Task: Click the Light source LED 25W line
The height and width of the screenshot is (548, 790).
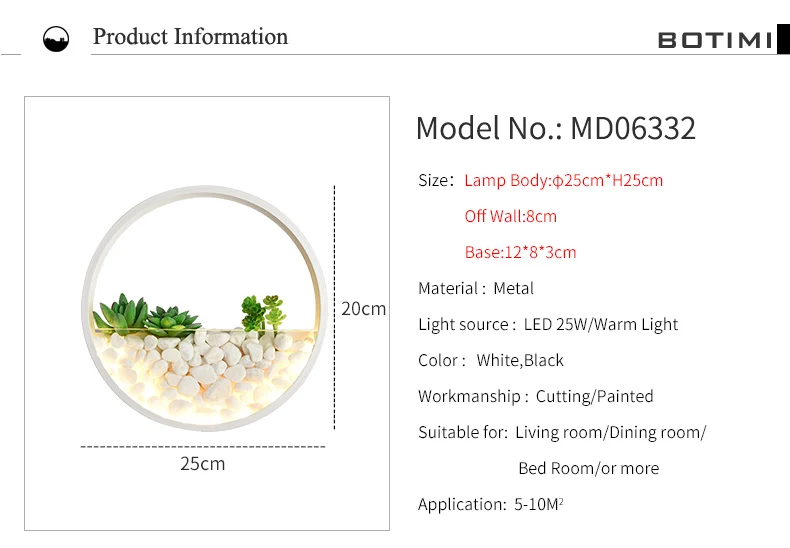Action: [x=548, y=324]
